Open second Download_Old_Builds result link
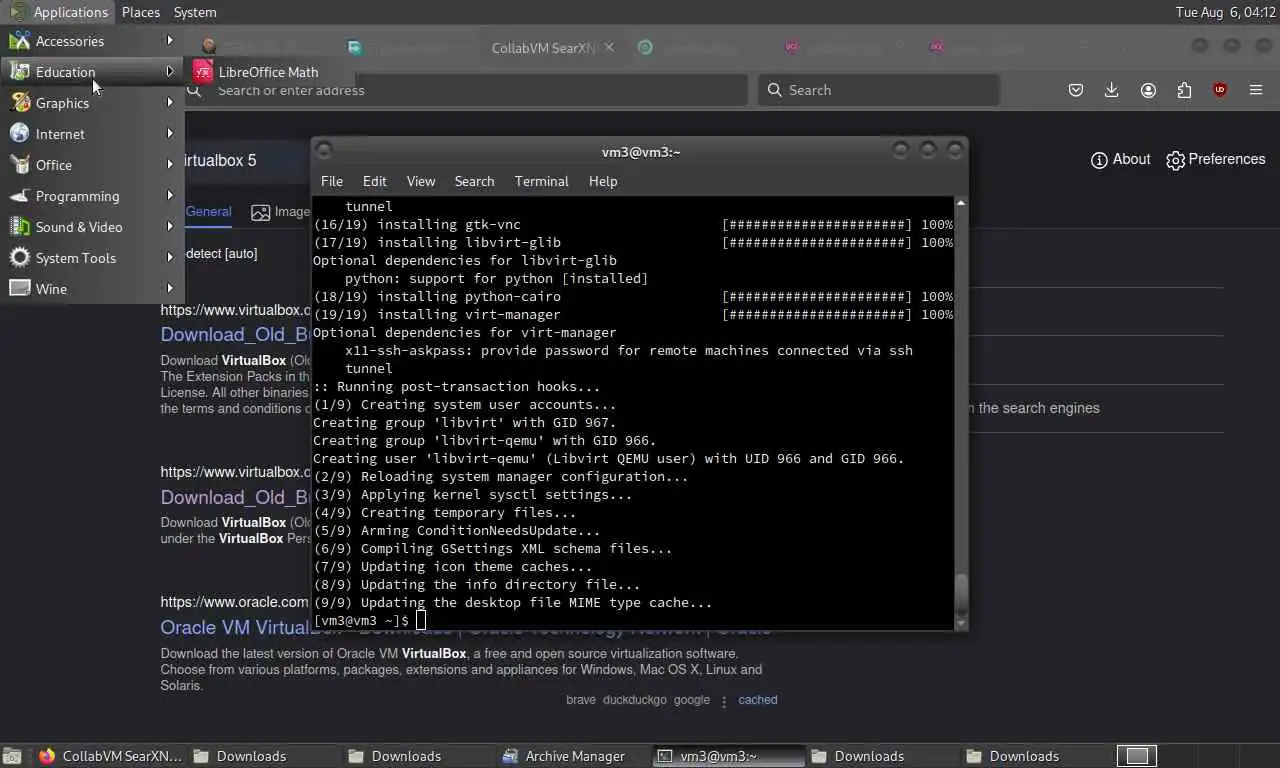Viewport: 1280px width, 768px height. (235, 497)
